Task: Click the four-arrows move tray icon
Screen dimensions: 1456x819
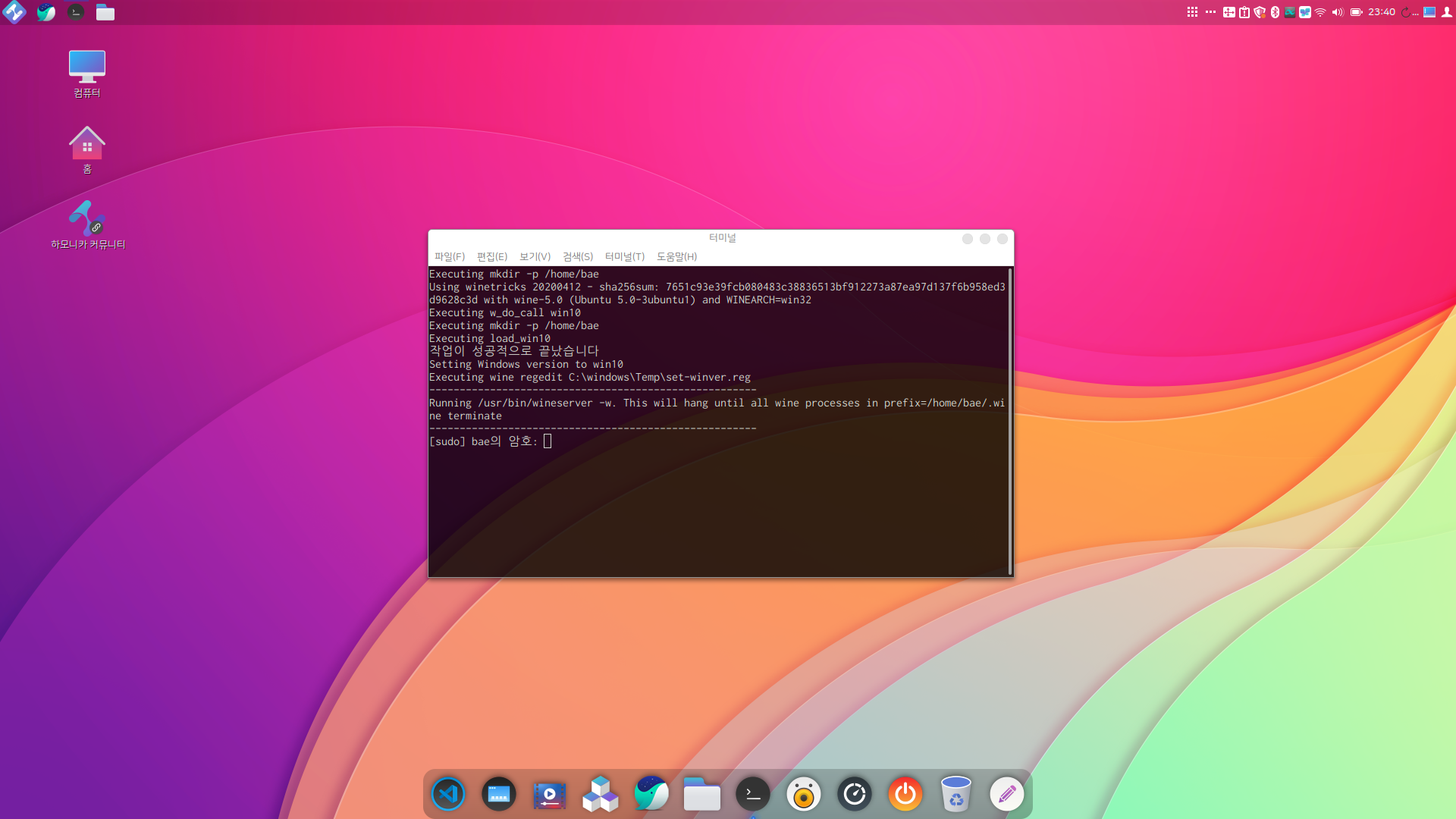Action: (1229, 12)
